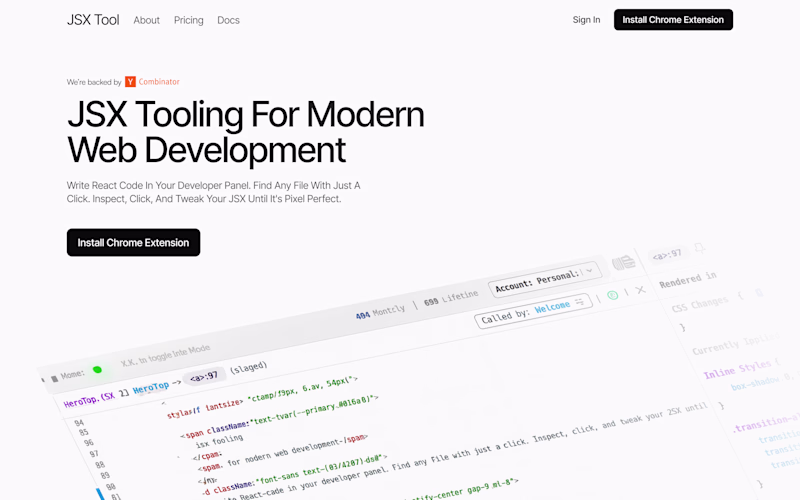The width and height of the screenshot is (800, 500).
Task: Click the CSS Changes label
Action: click(x=700, y=304)
